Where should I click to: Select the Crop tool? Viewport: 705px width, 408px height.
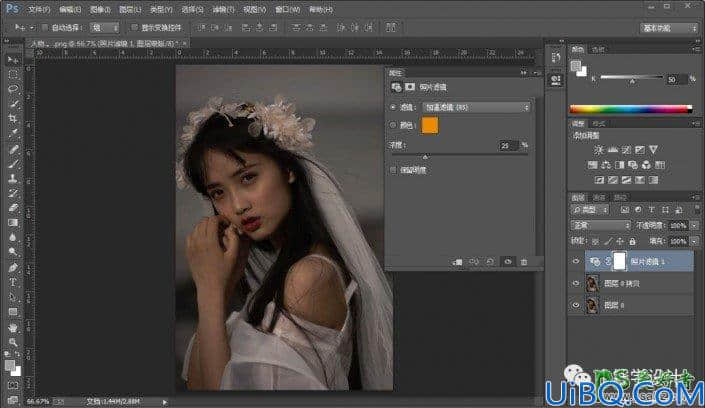pyautogui.click(x=13, y=118)
